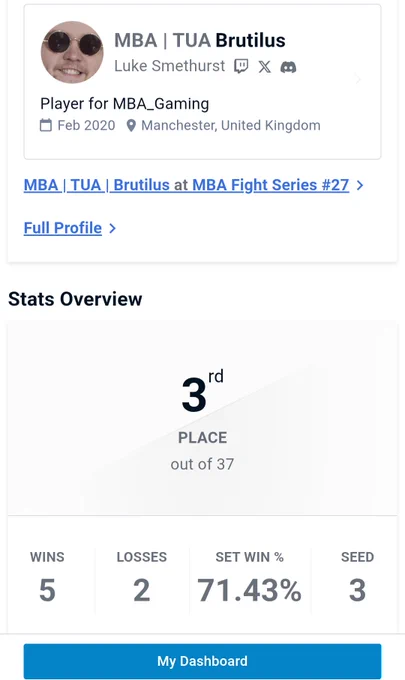This screenshot has height=680, width=405.
Task: Click the Manchester location pin icon
Action: point(131,126)
